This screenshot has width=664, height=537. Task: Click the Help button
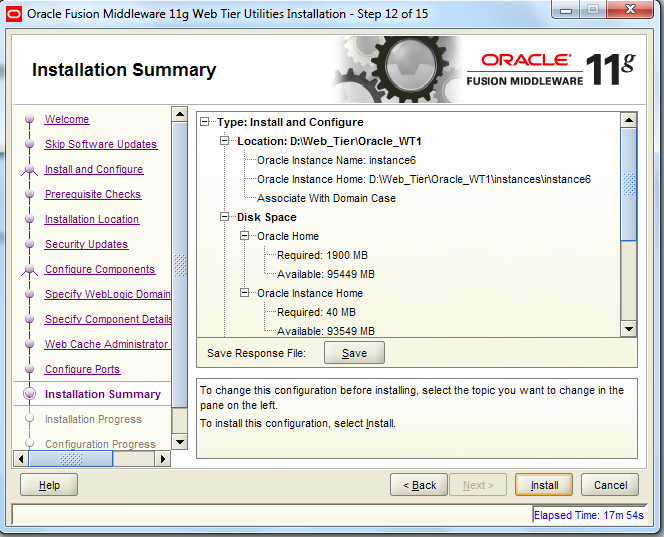(49, 485)
